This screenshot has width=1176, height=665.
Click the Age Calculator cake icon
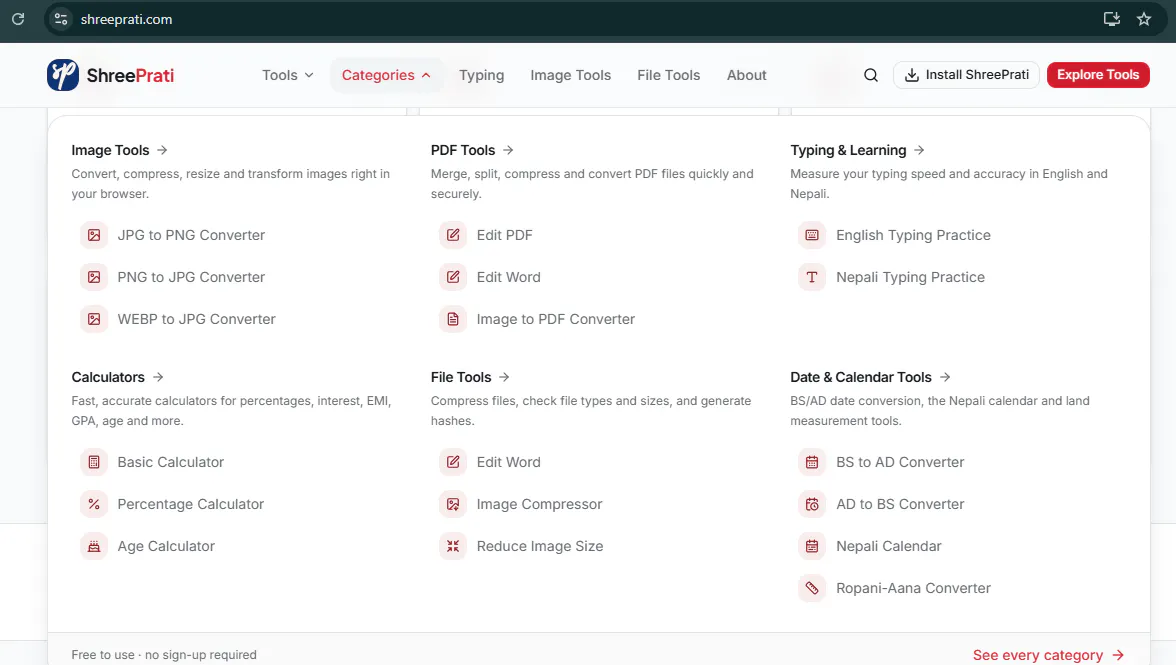pyautogui.click(x=94, y=547)
